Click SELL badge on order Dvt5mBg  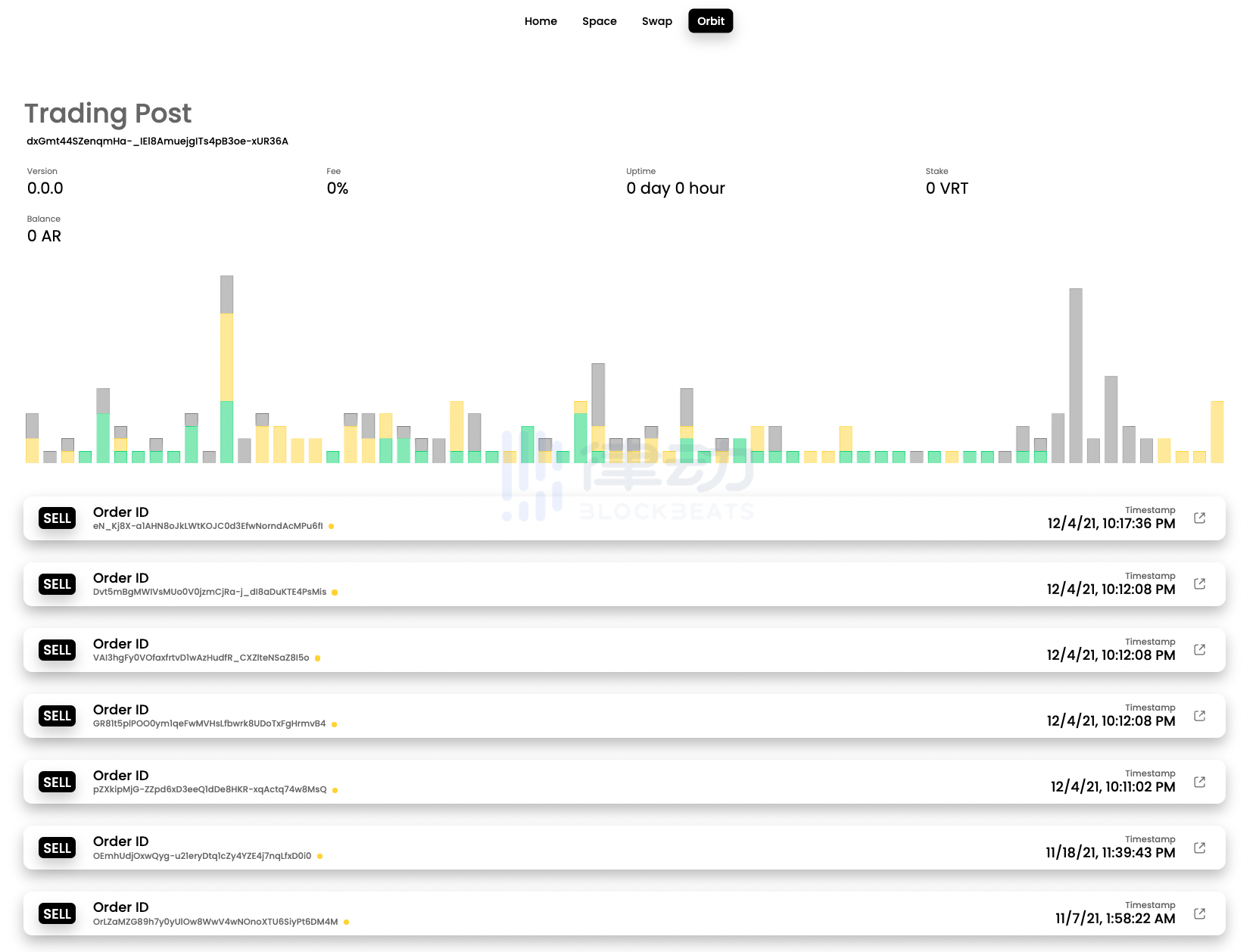[58, 584]
